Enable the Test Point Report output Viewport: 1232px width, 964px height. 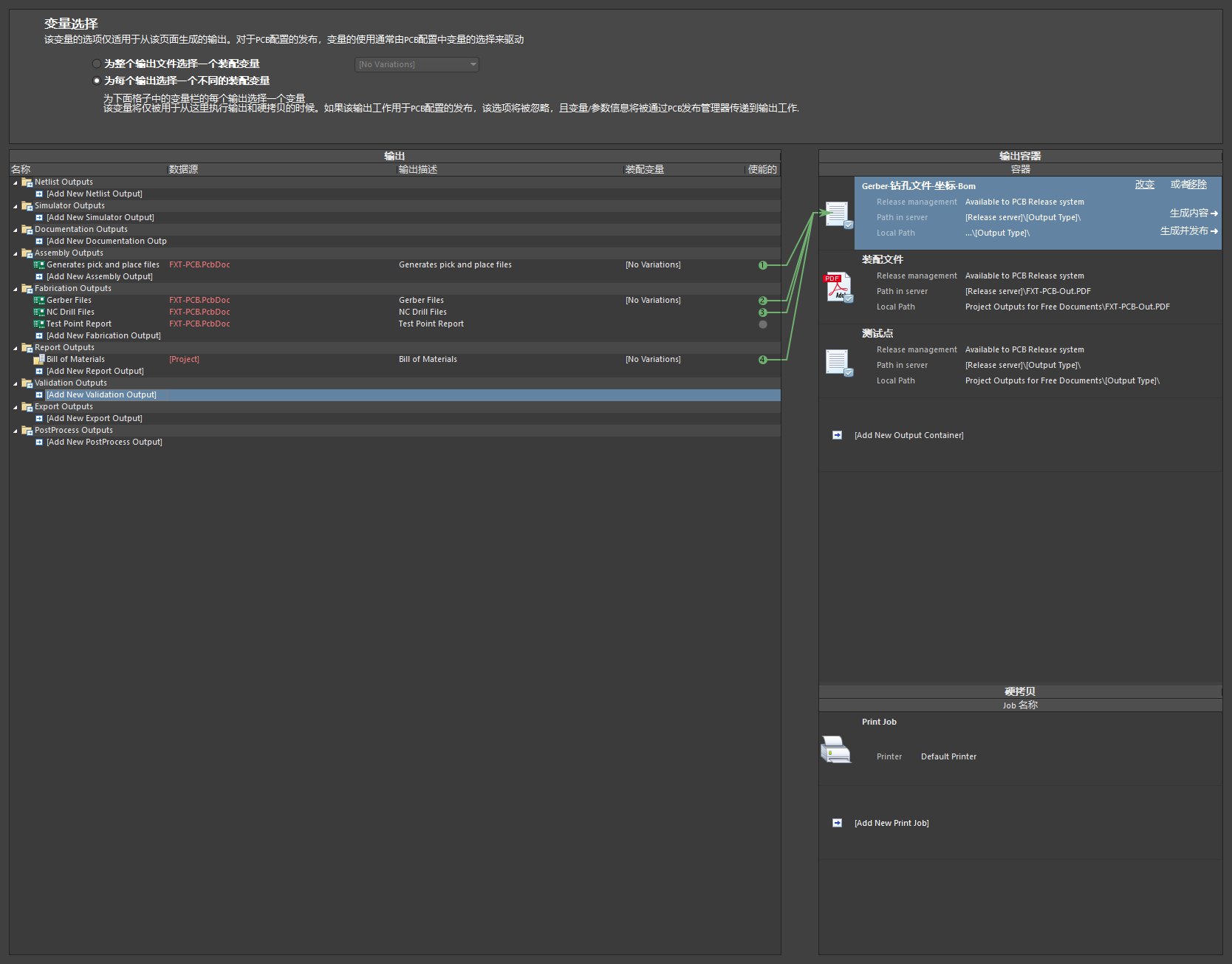(763, 324)
